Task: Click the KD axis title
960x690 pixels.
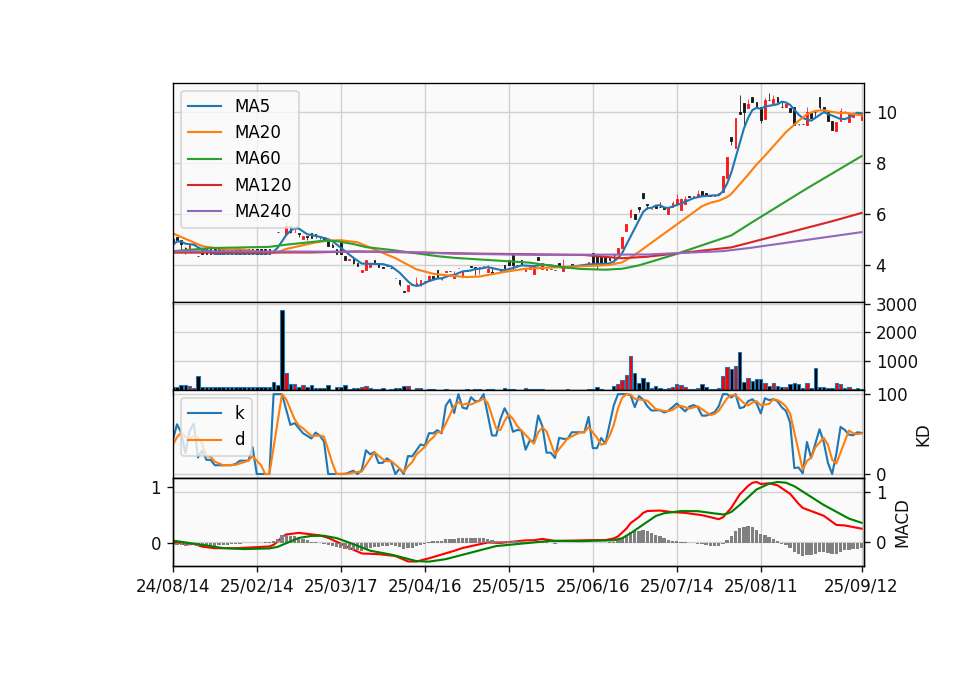Action: [923, 436]
